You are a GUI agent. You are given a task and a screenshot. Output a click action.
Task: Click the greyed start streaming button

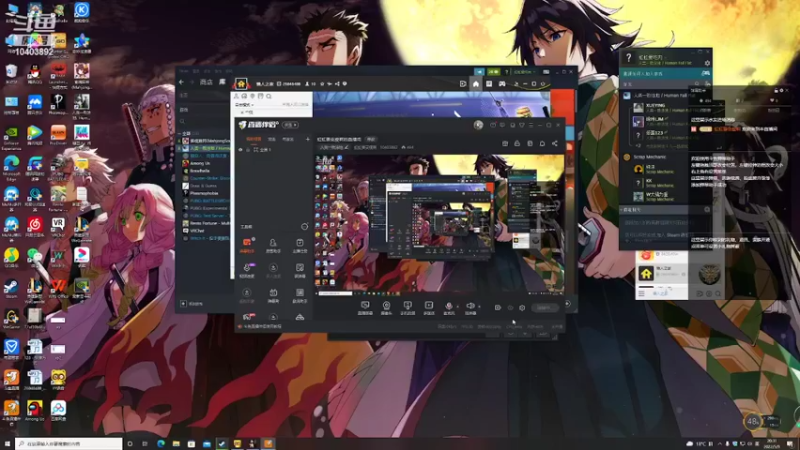(x=544, y=308)
